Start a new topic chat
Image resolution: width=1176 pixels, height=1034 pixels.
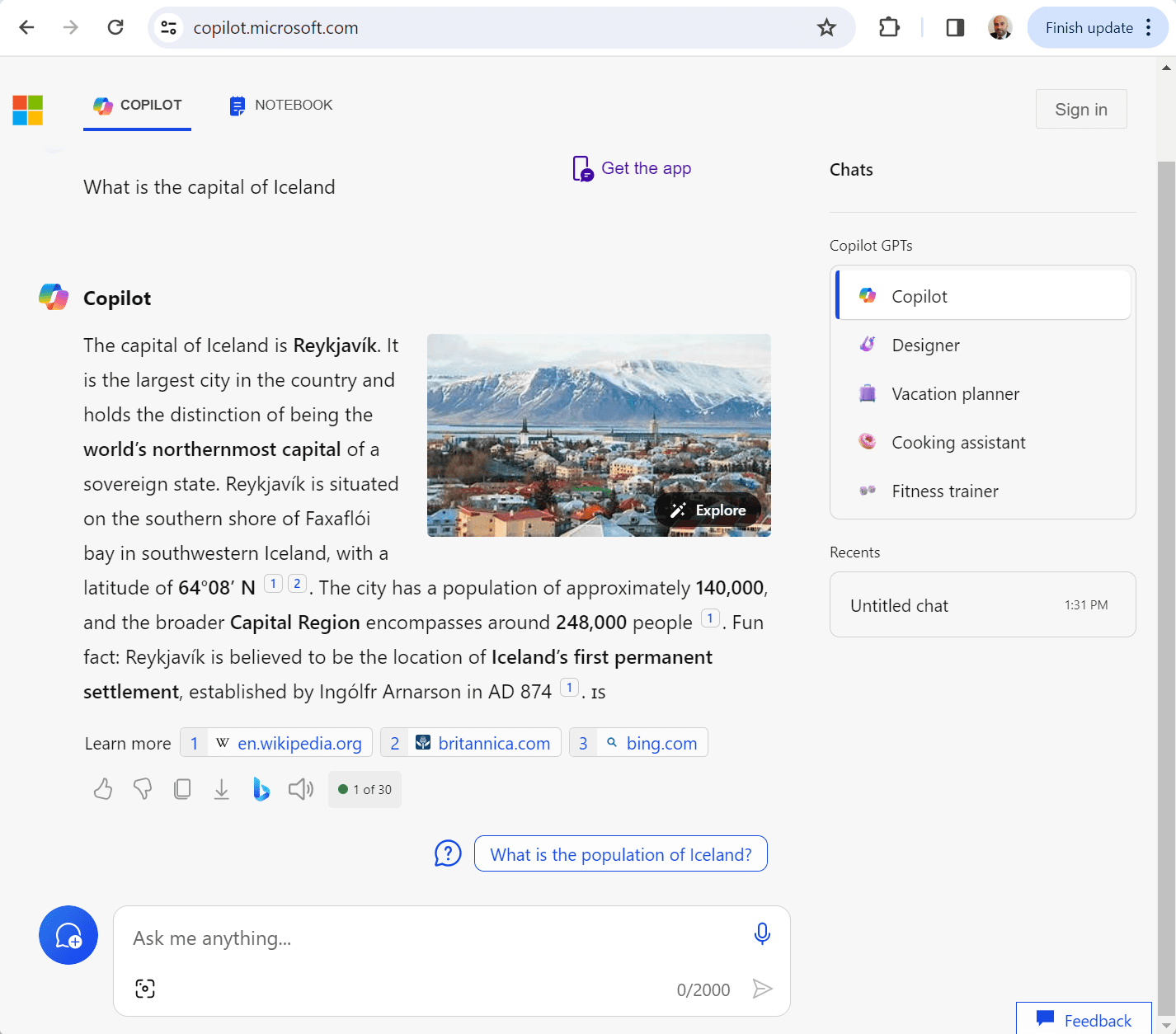(68, 935)
